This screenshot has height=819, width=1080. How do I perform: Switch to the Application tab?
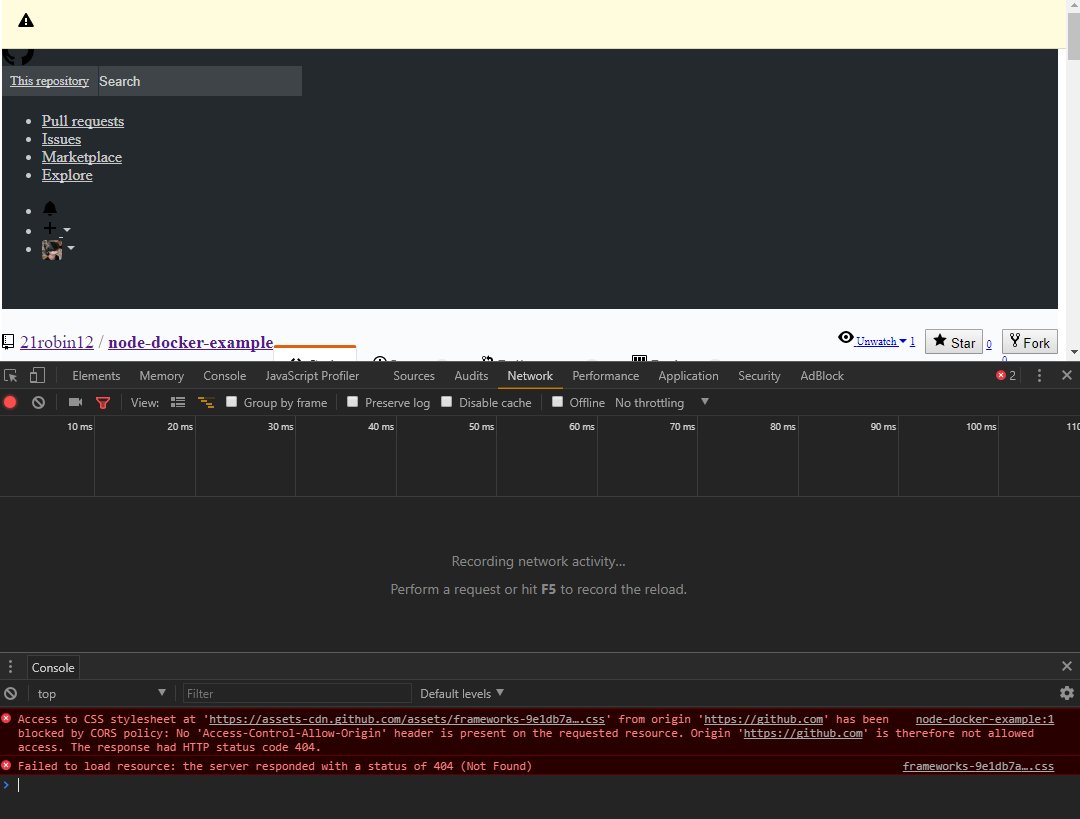pos(688,375)
